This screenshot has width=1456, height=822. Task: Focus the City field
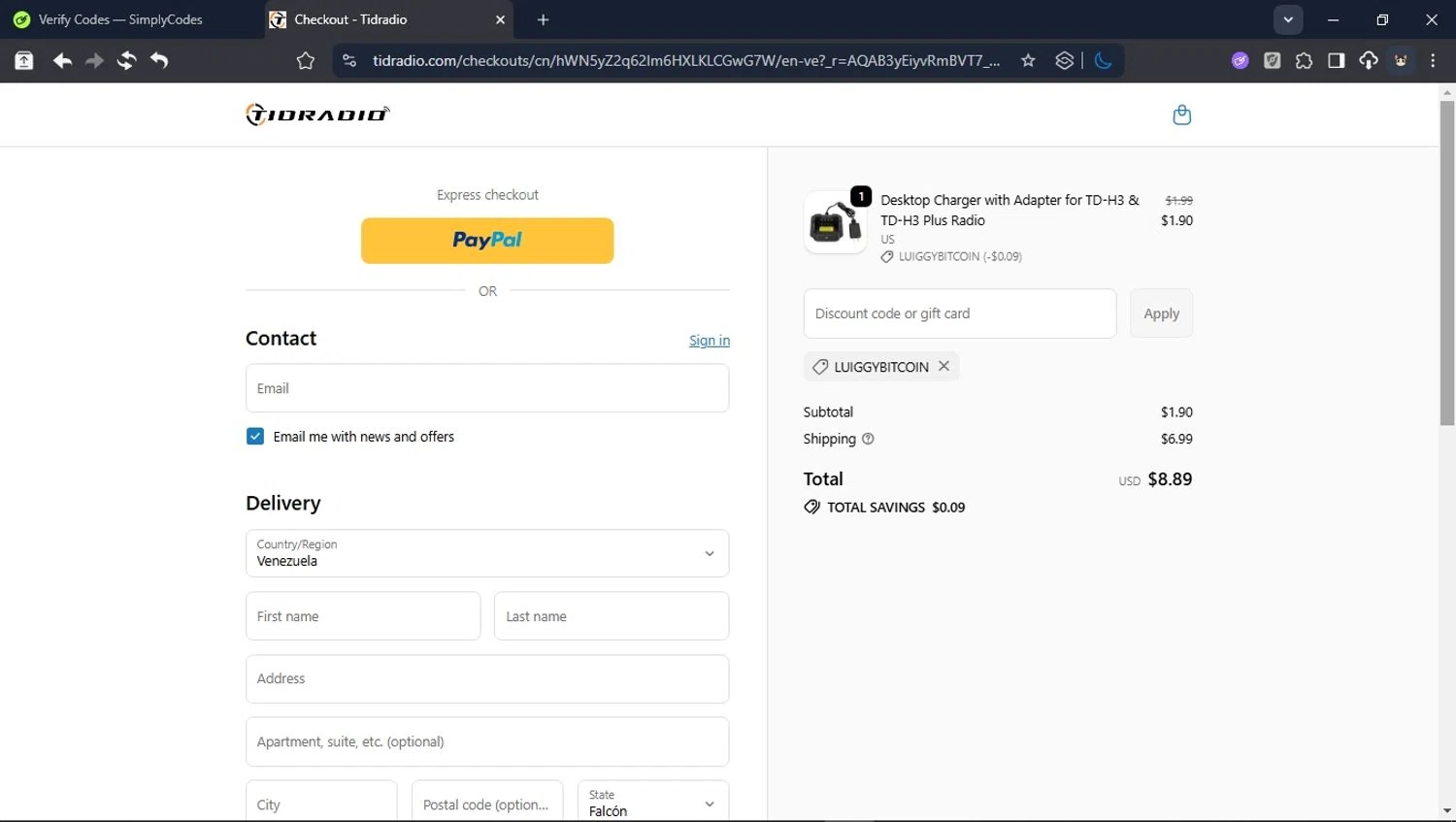pyautogui.click(x=321, y=802)
